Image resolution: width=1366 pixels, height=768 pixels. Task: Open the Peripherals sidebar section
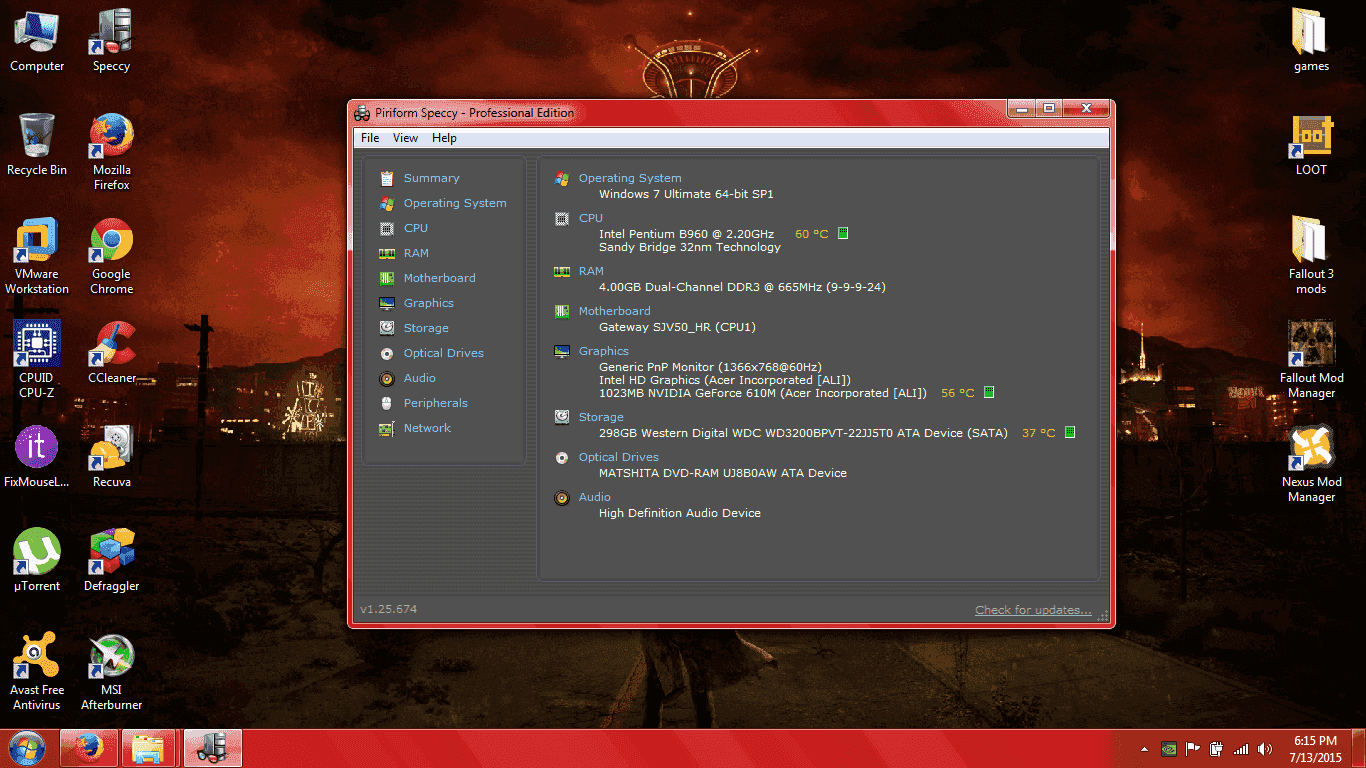pos(435,403)
